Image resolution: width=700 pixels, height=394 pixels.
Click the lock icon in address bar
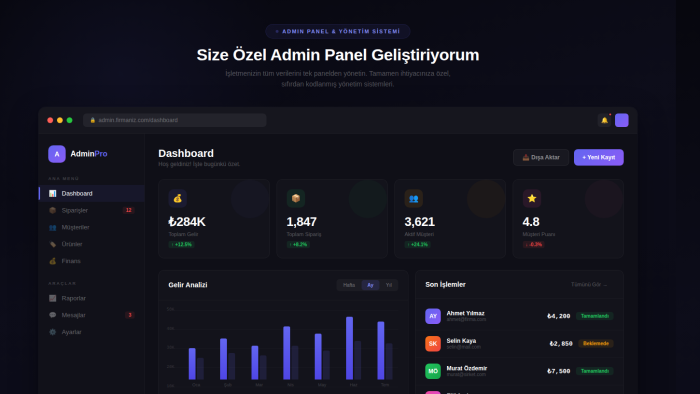tap(93, 120)
